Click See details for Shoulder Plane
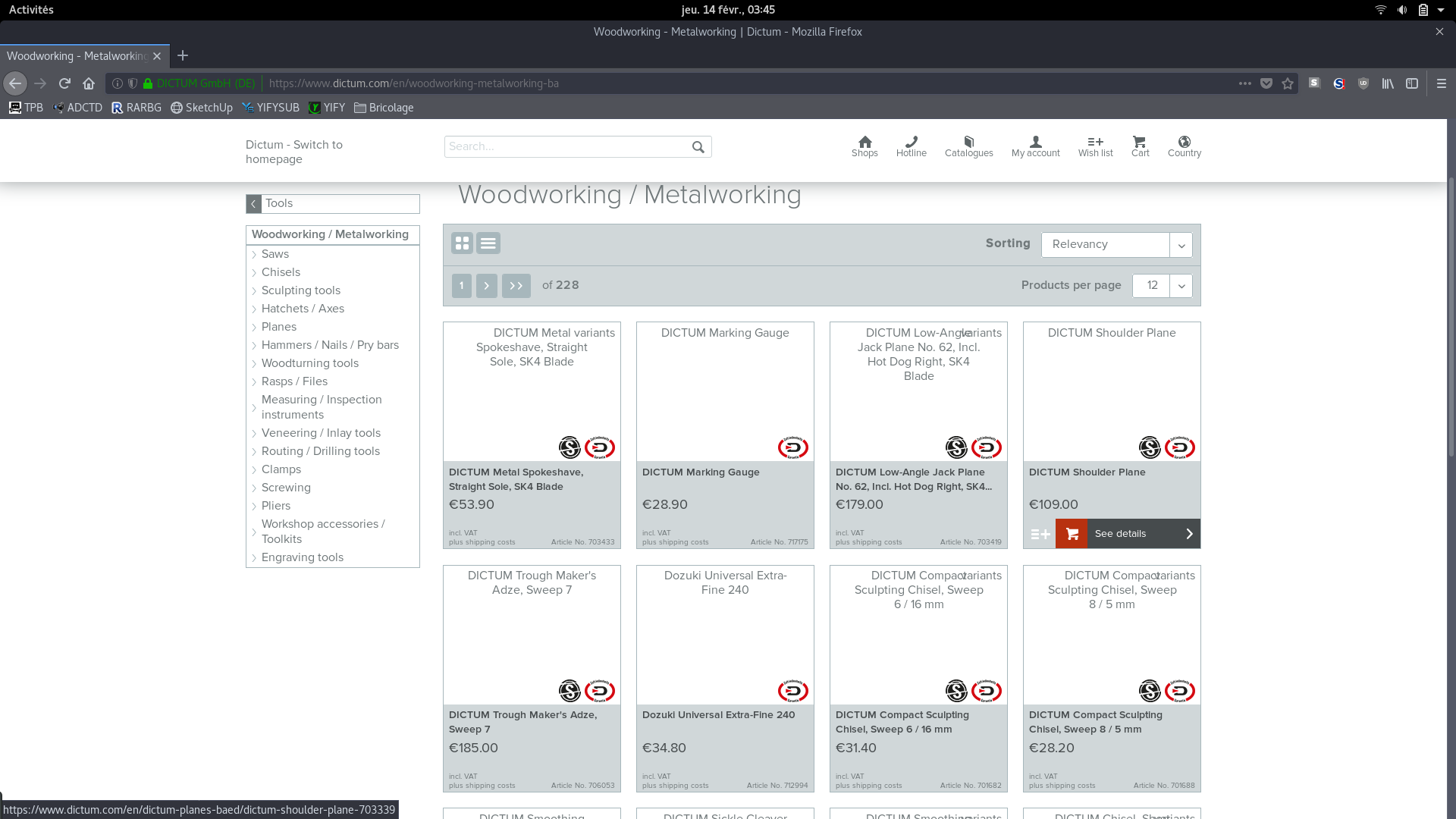Screen dimensions: 1456x819 (1144, 535)
